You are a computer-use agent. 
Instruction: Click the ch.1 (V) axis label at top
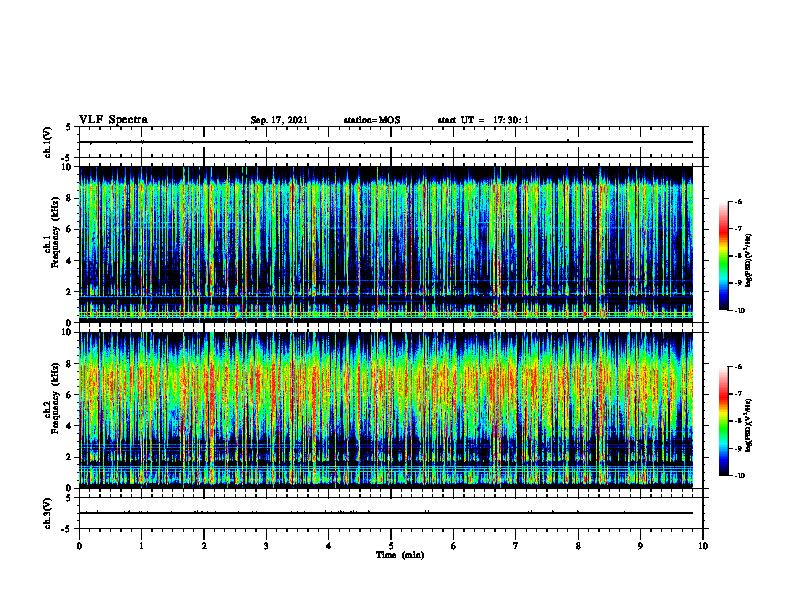[x=48, y=142]
